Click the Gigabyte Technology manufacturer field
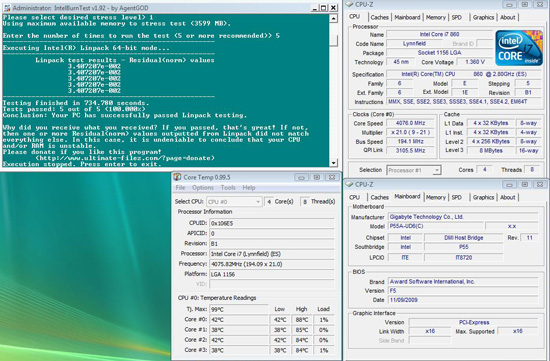 click(463, 217)
